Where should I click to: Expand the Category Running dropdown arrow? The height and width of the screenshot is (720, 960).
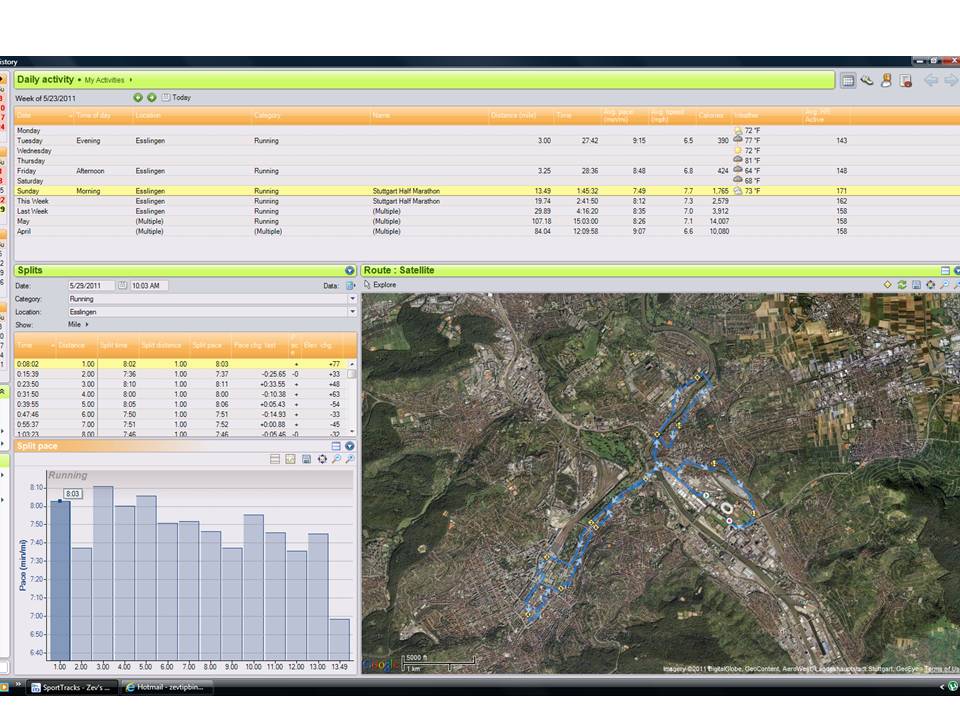click(x=352, y=299)
